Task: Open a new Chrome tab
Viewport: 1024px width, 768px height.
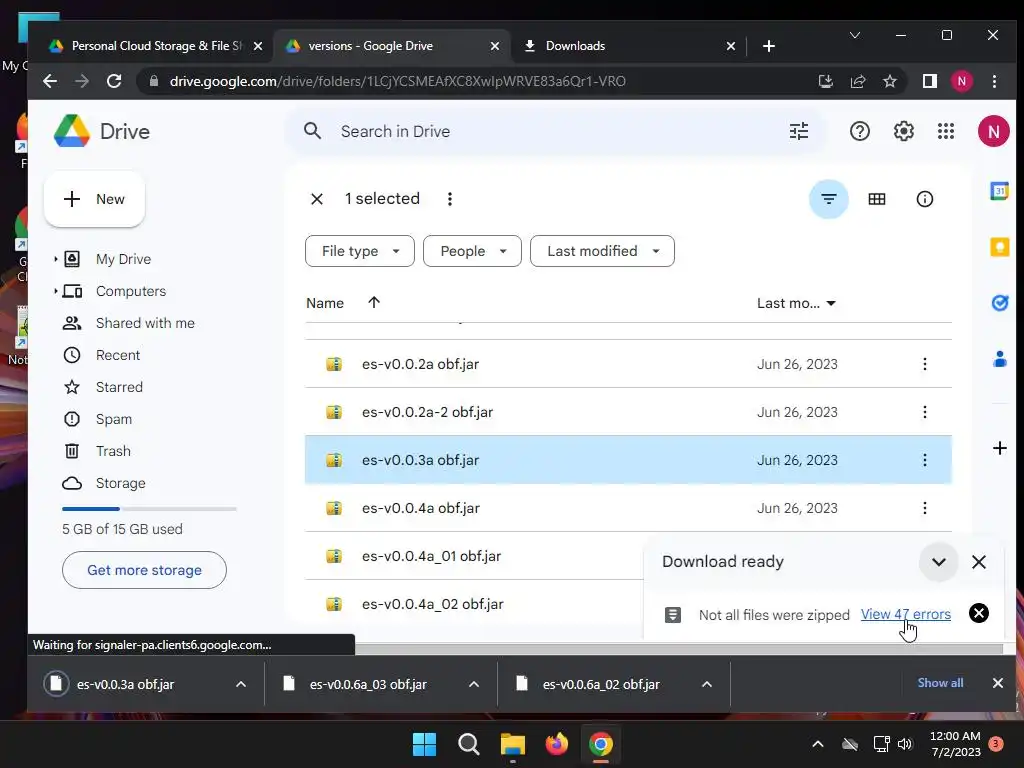Action: [769, 46]
